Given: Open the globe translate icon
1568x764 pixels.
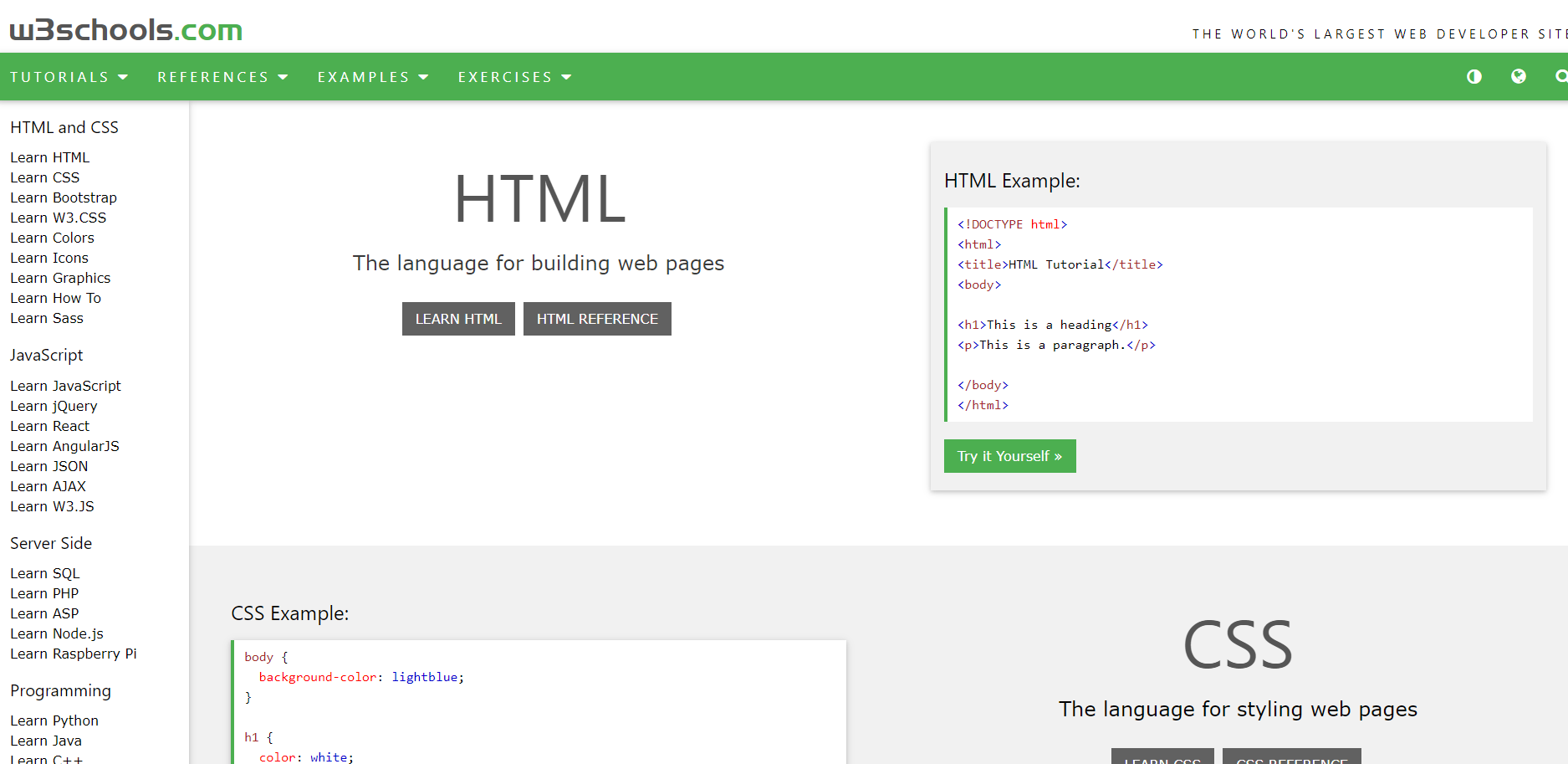Looking at the screenshot, I should [1519, 76].
